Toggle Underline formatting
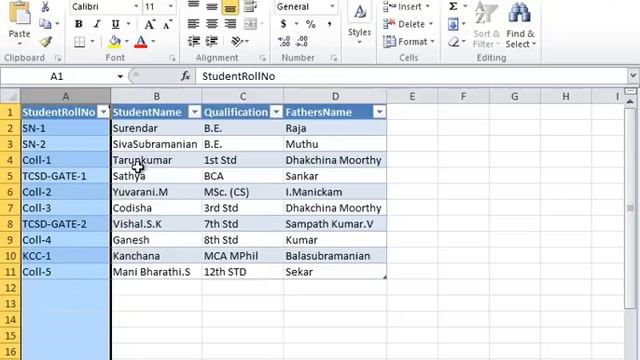This screenshot has width=640, height=360. pos(116,24)
